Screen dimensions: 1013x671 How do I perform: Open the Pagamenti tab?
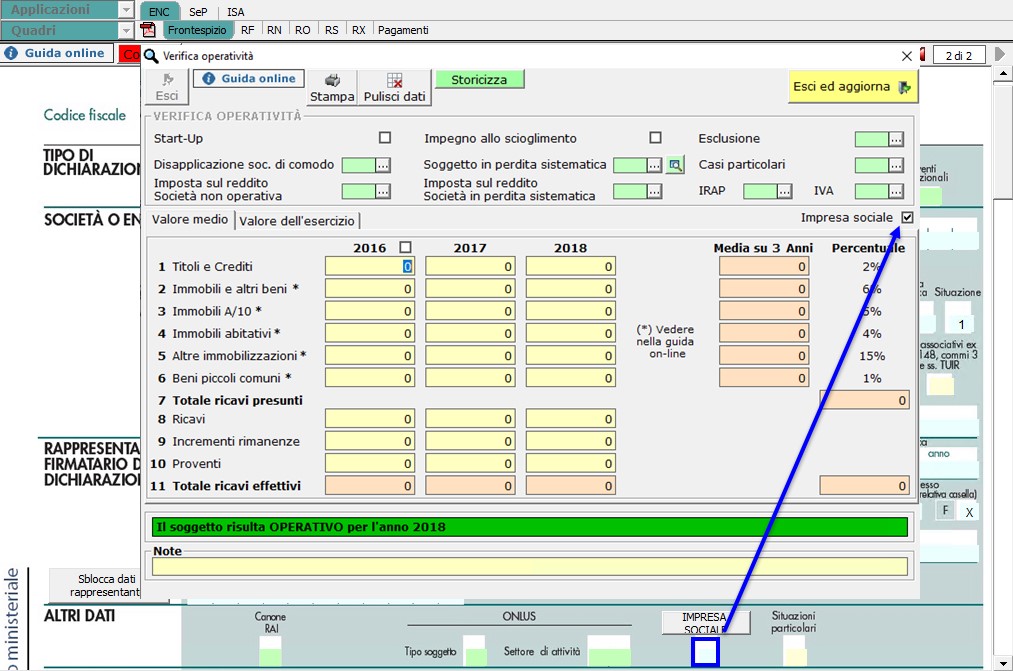[403, 30]
